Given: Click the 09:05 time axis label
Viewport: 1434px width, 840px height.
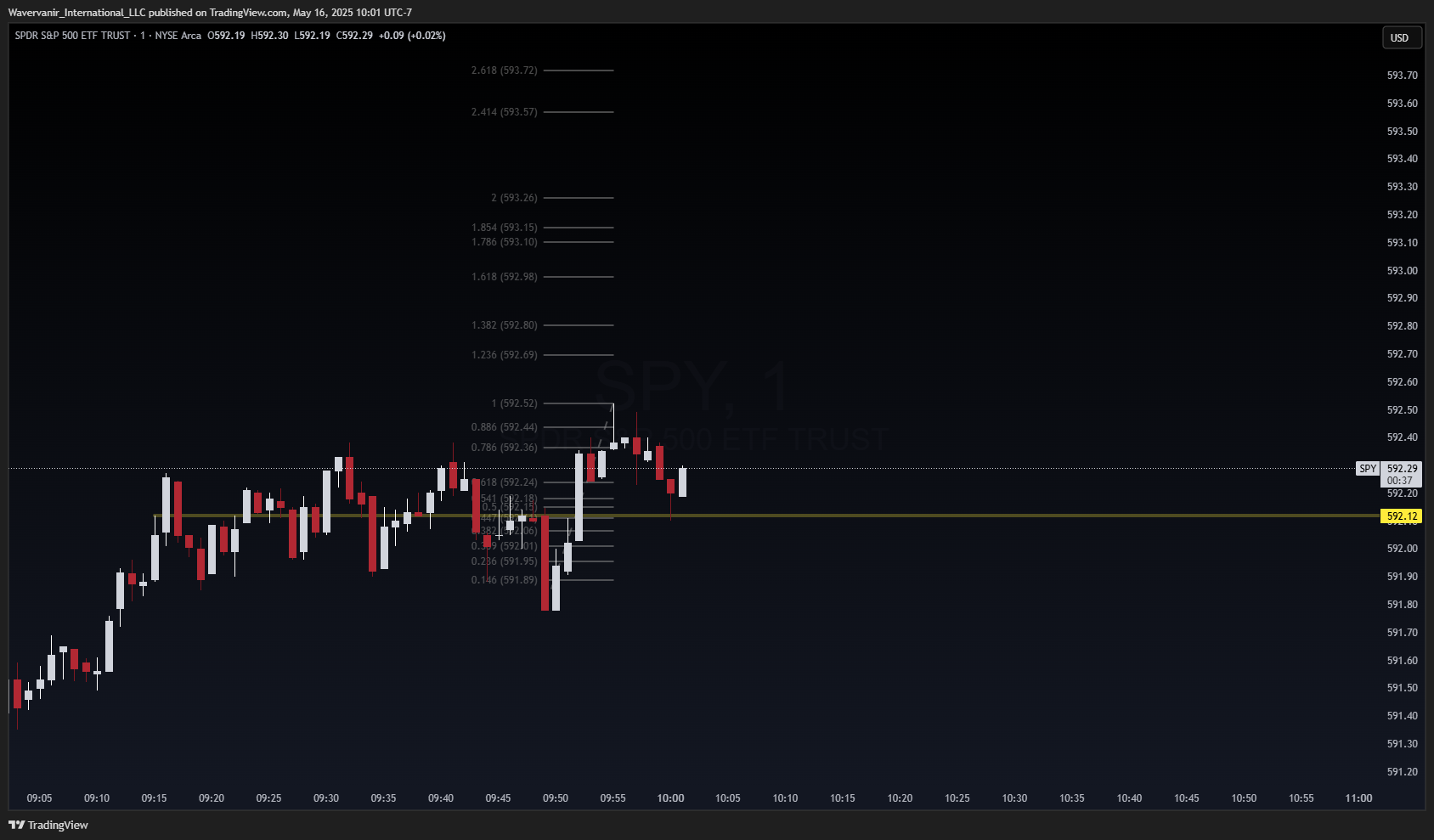Looking at the screenshot, I should click(39, 798).
